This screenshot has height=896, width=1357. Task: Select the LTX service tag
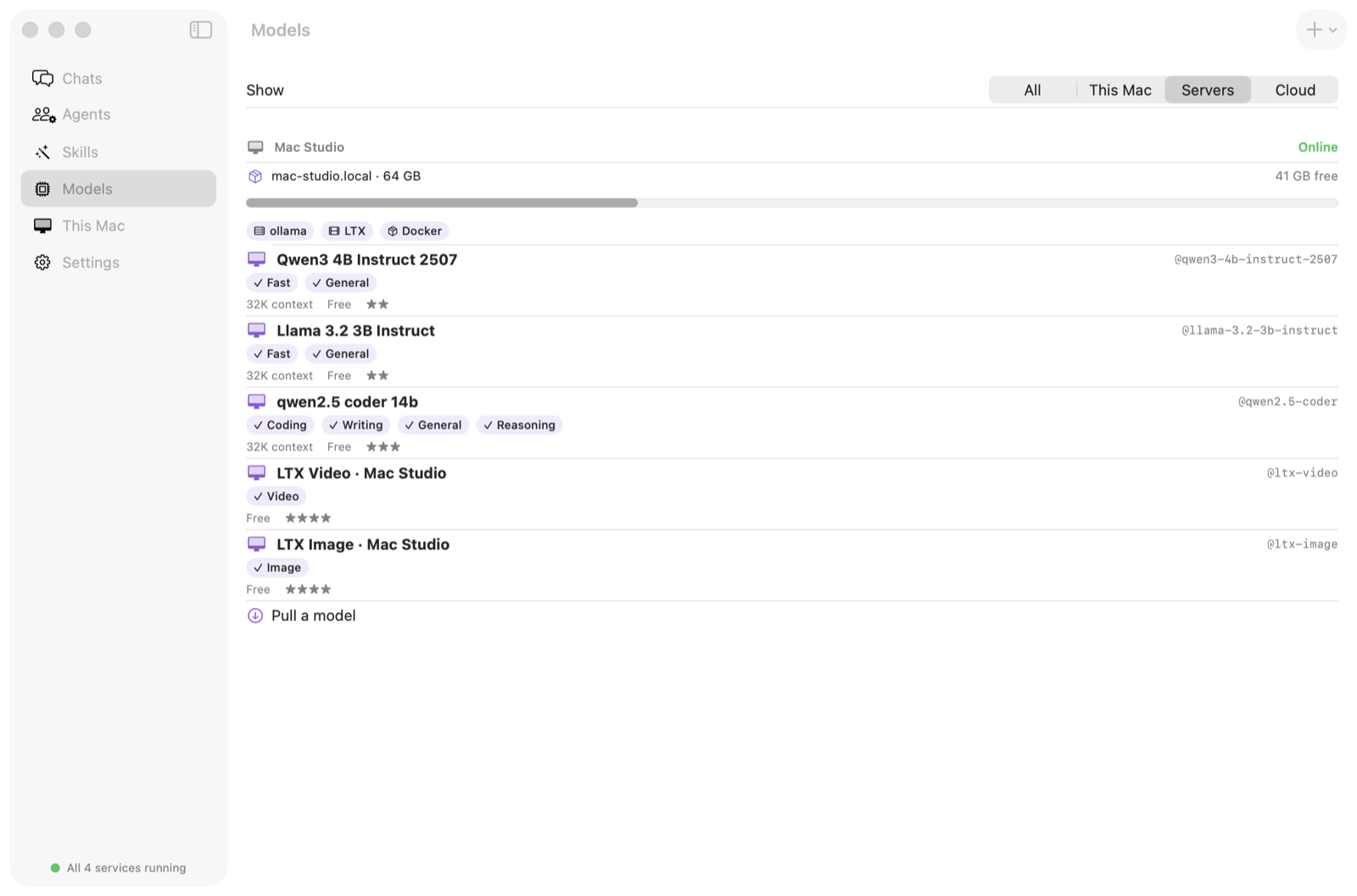click(347, 231)
